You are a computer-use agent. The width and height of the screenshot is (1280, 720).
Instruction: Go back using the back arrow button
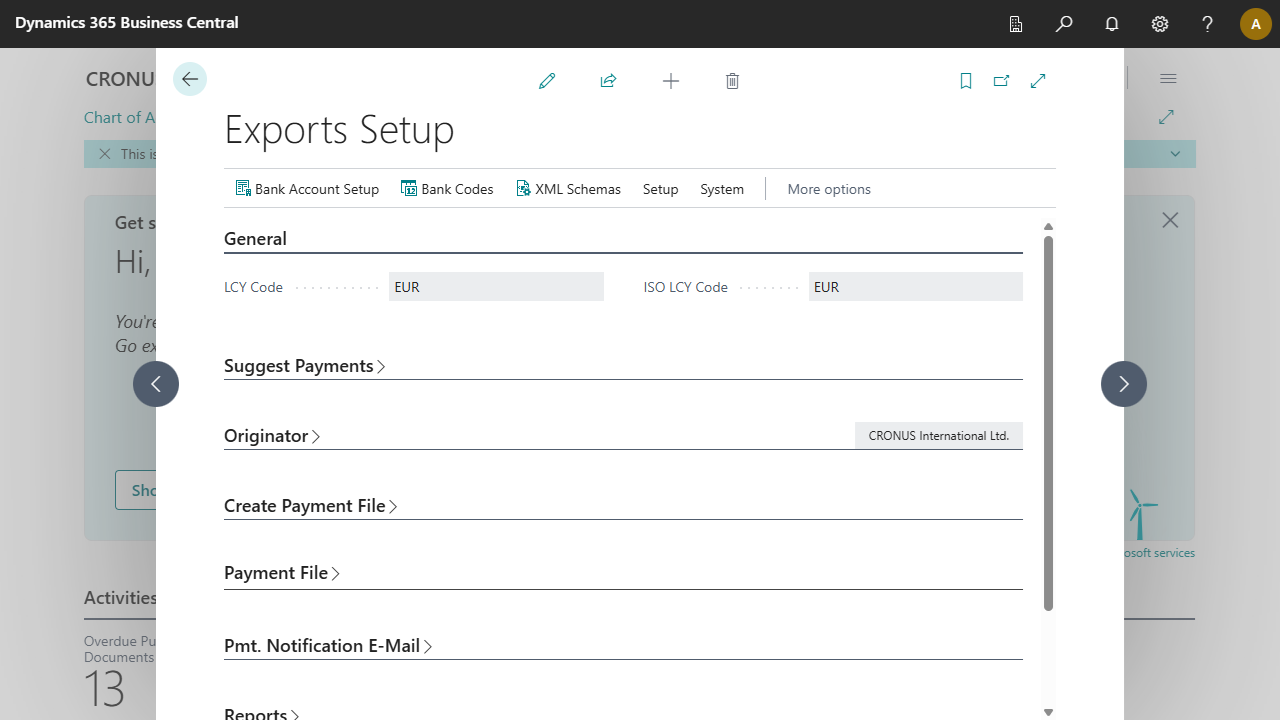pos(190,79)
